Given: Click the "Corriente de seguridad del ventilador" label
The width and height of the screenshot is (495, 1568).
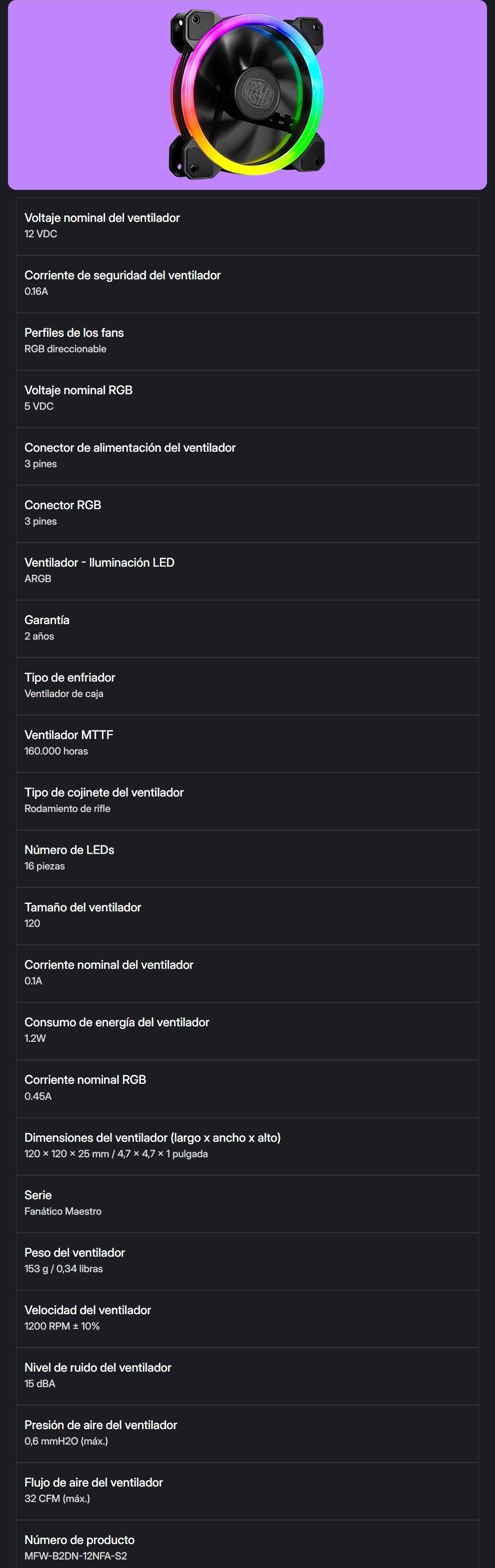Looking at the screenshot, I should [122, 275].
